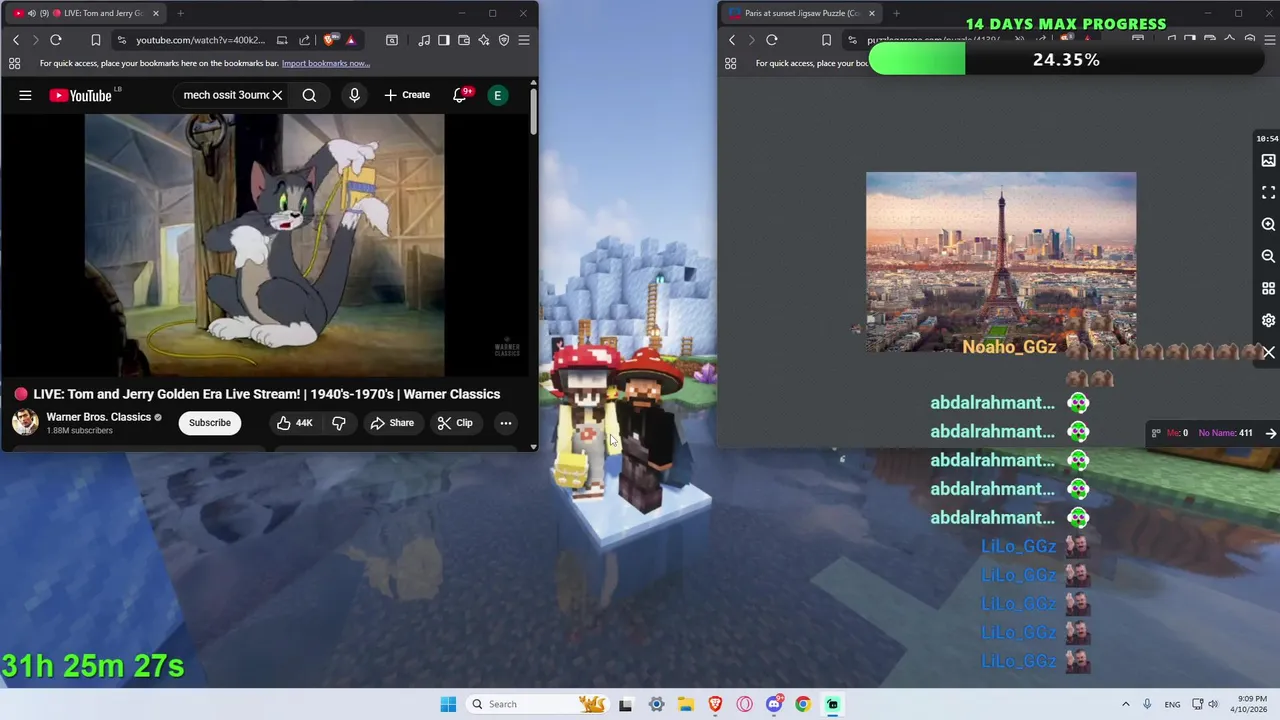The image size is (1280, 720).
Task: Mute the YouTube tab audio icon
Action: [x=32, y=13]
